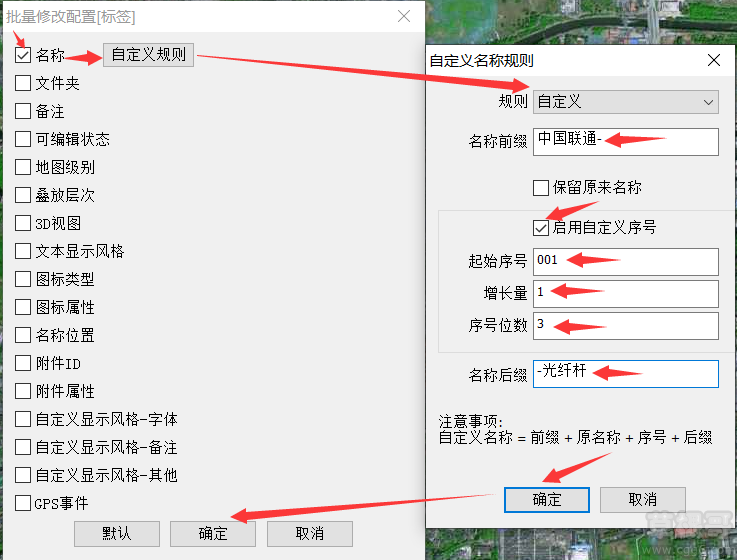Enable 自定义显示风格-字体 checkbox
Viewport: 737px width, 560px height.
(x=23, y=419)
